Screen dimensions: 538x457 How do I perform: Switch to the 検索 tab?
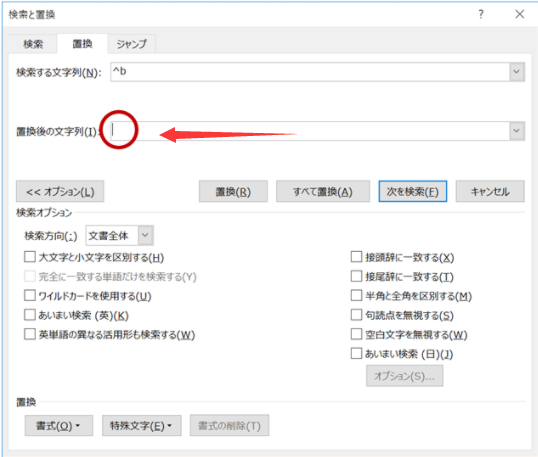[33, 44]
